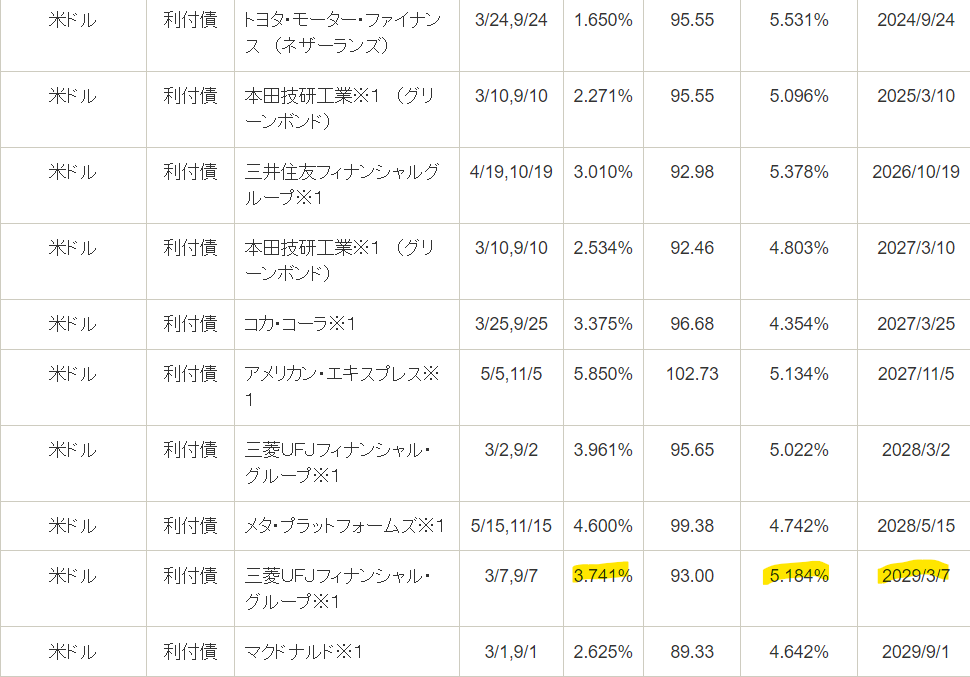Click the 4.354% yield for コカ・コーラ
Screen dimensions: 970x677
(798, 324)
